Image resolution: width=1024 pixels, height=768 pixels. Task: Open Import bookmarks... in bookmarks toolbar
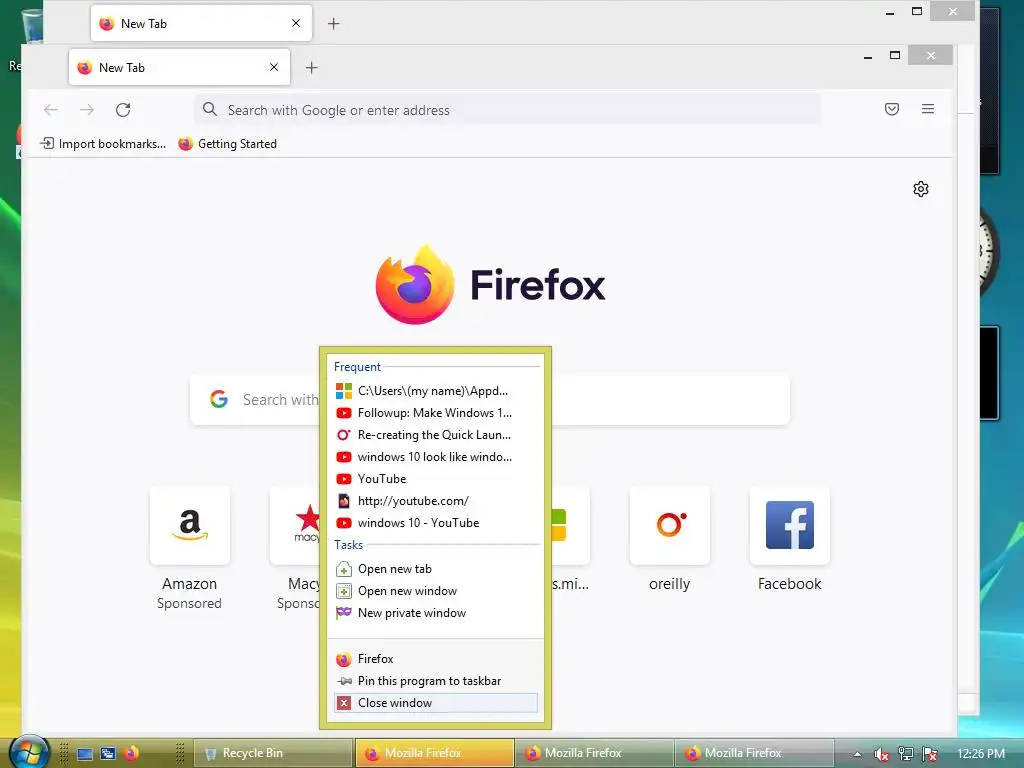103,144
